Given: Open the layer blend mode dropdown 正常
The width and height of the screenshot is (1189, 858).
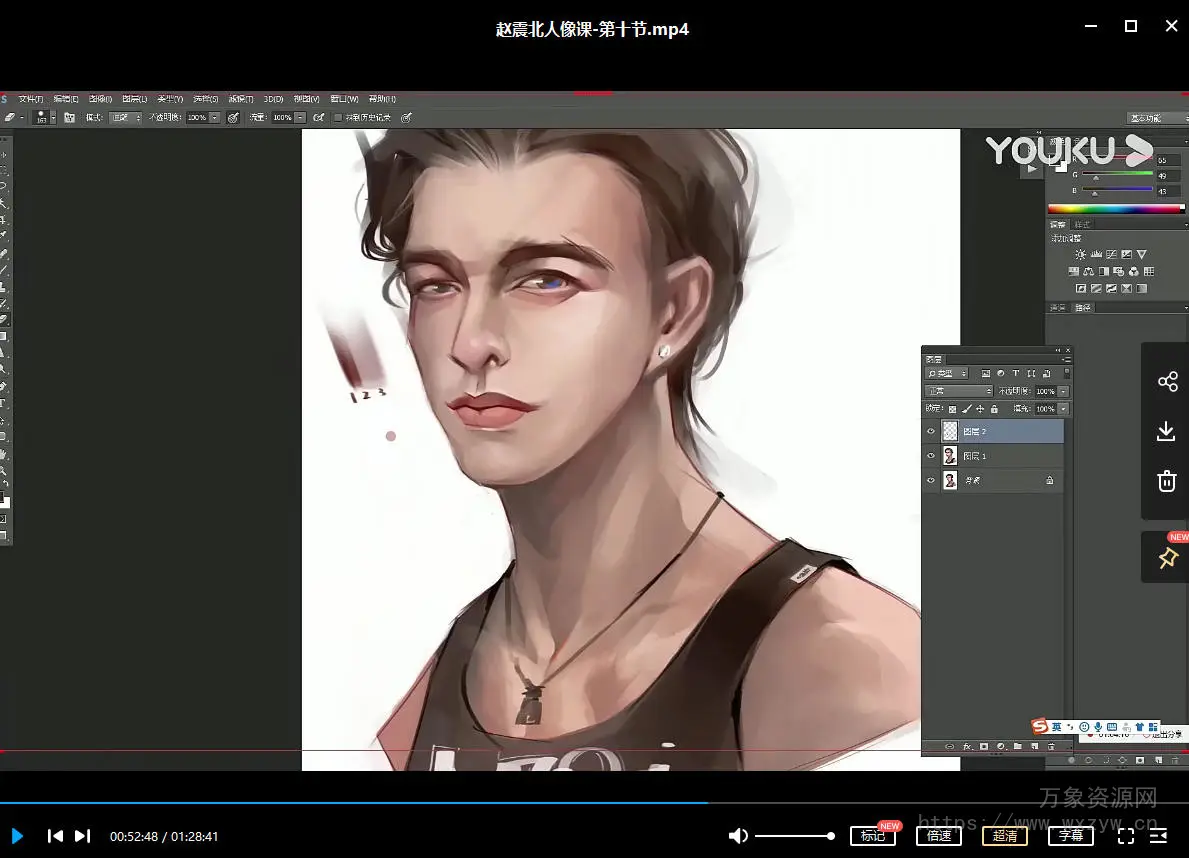Looking at the screenshot, I should (x=958, y=391).
